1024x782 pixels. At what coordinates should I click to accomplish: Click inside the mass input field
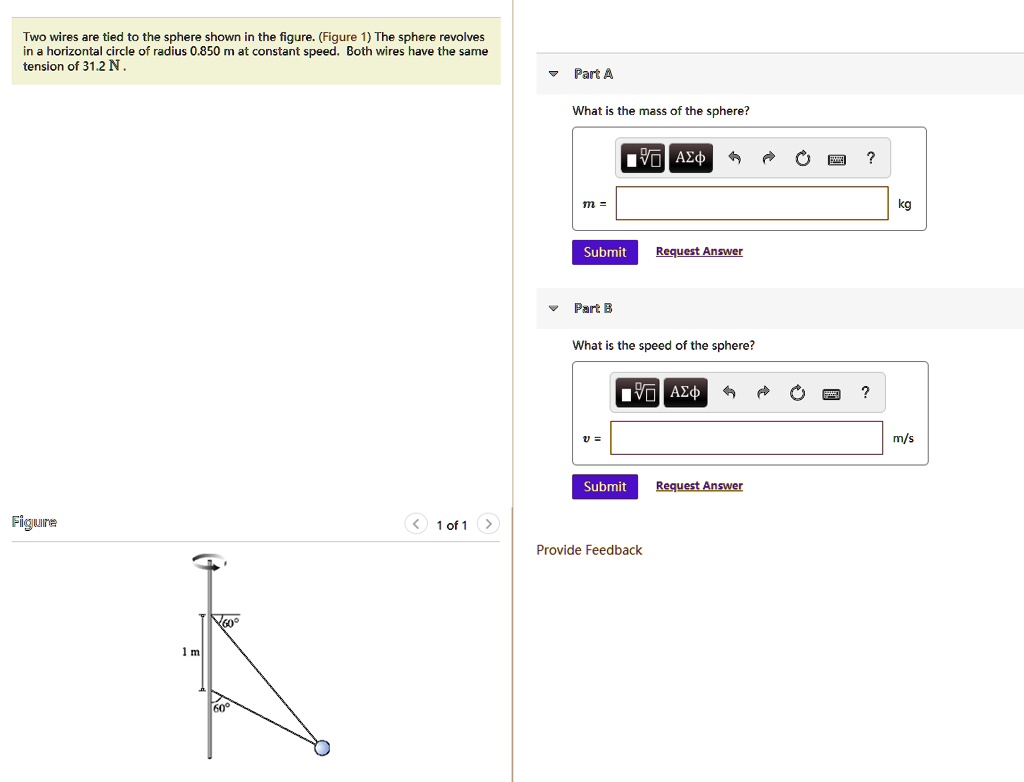752,203
